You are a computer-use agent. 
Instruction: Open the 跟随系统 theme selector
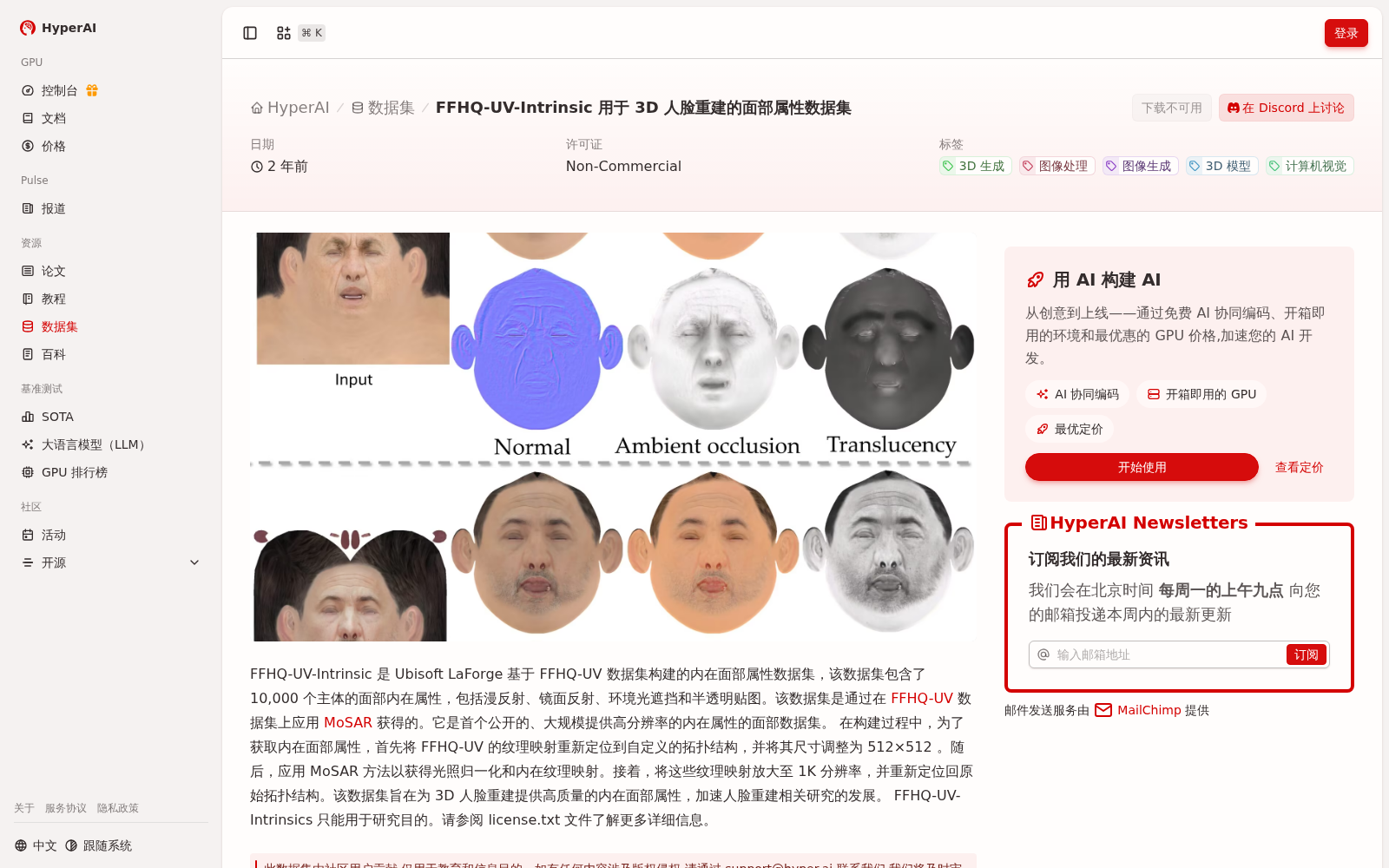98,845
